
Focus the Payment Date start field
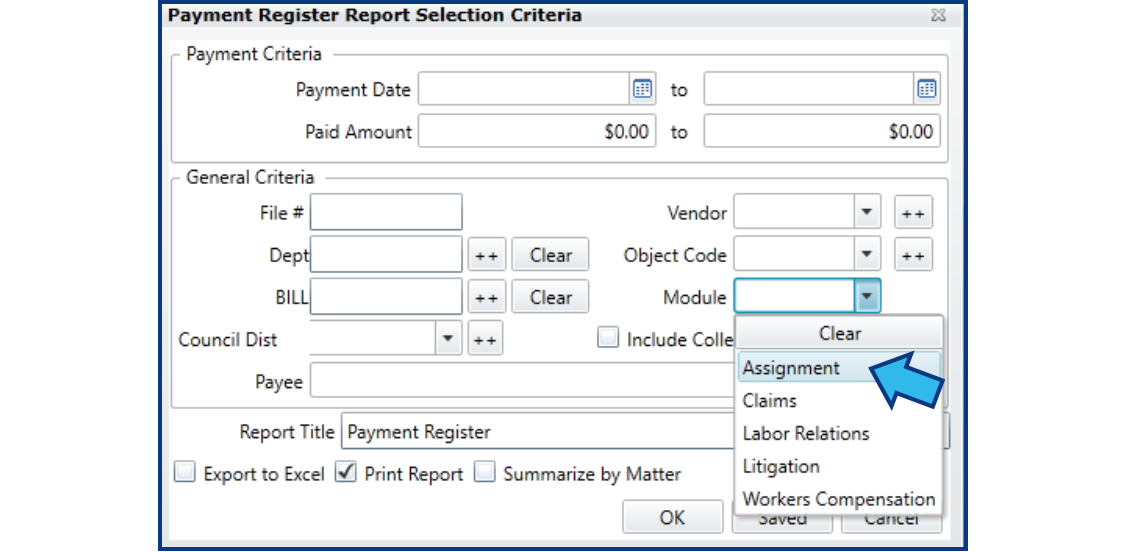(x=524, y=90)
